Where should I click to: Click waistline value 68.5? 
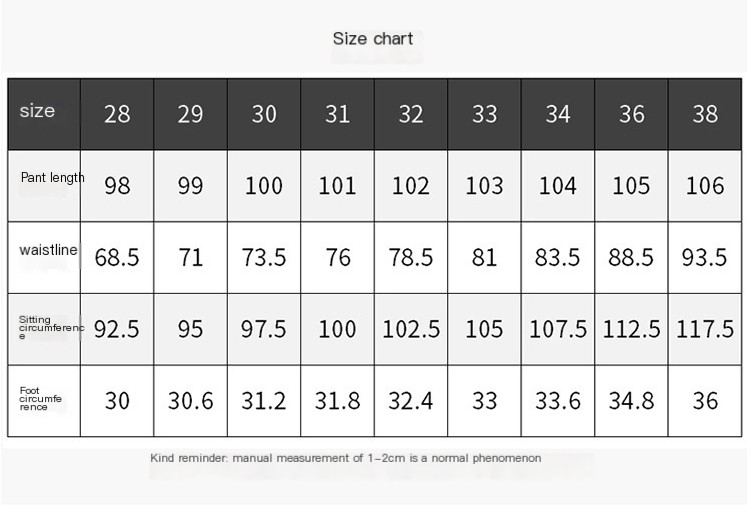[117, 258]
